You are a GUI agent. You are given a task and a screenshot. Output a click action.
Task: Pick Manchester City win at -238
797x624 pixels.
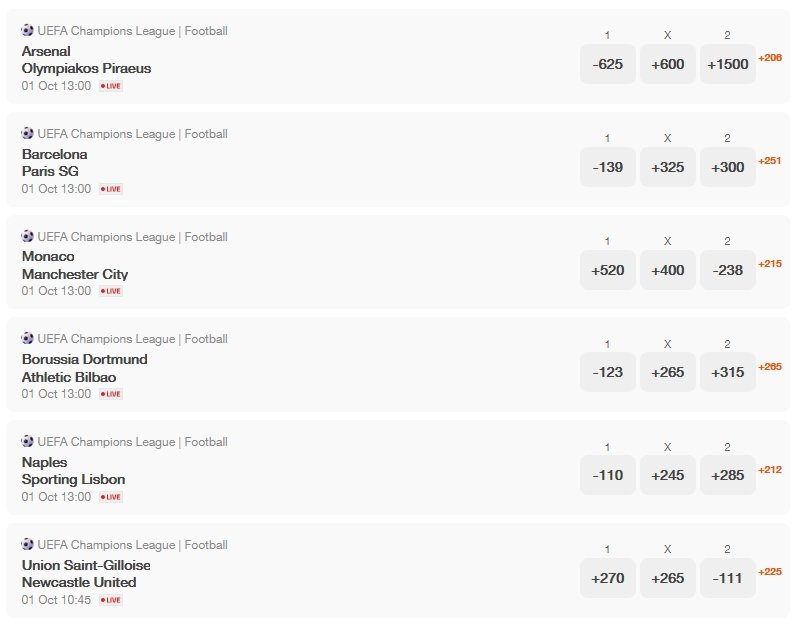[727, 270]
